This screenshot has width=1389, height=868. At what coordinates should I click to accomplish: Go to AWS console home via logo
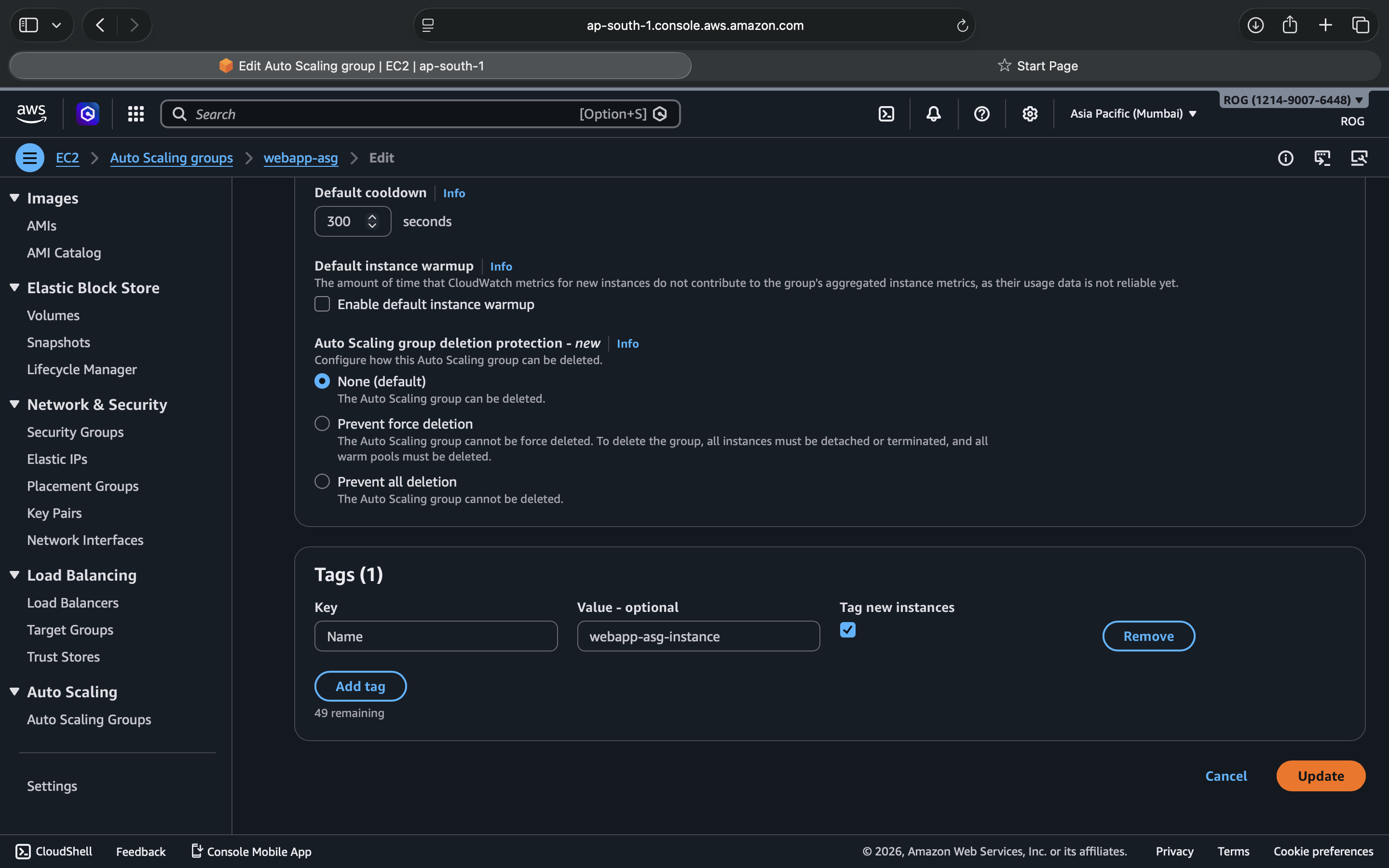[x=31, y=114]
